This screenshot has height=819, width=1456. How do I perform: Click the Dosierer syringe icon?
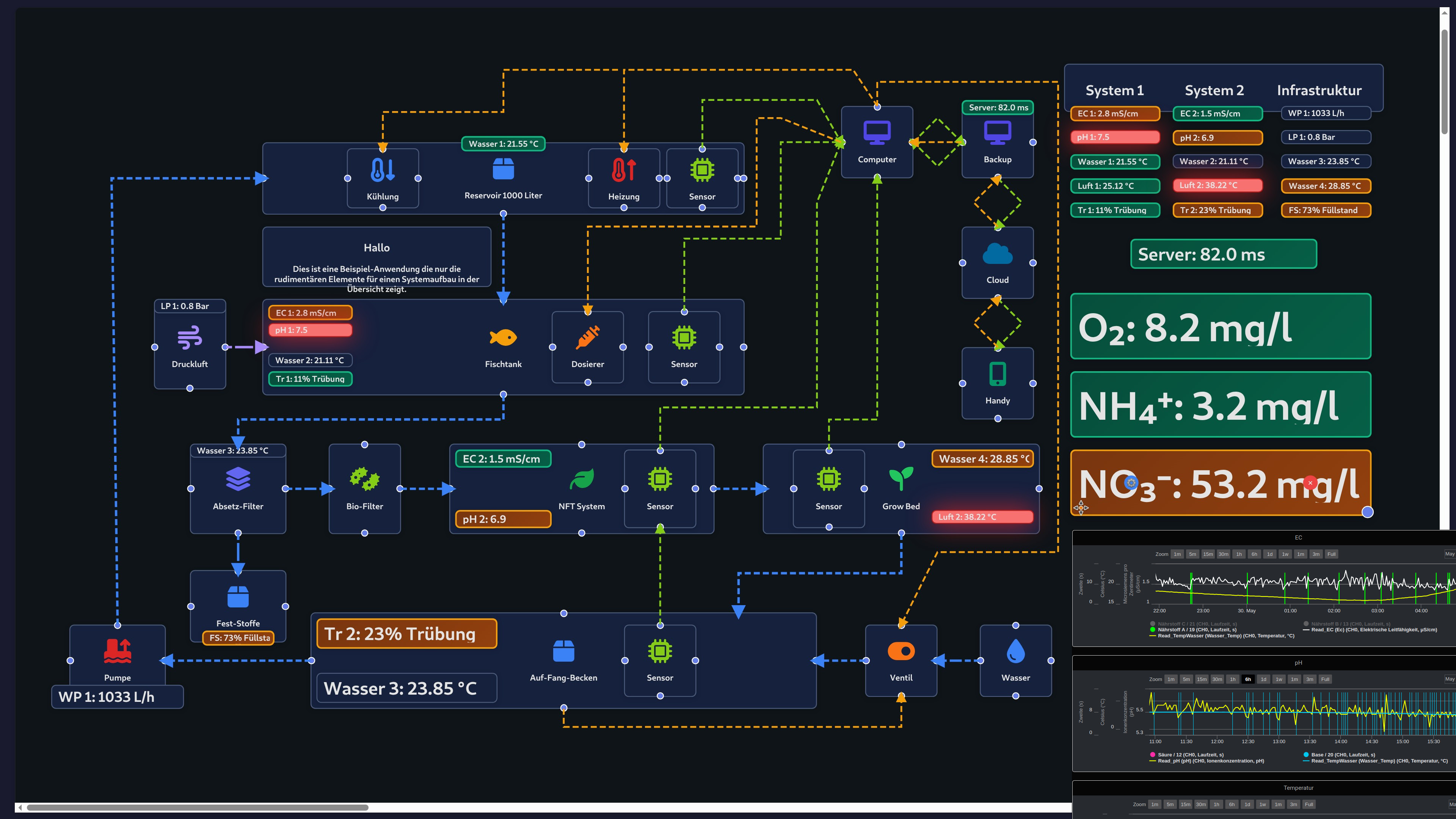click(587, 337)
